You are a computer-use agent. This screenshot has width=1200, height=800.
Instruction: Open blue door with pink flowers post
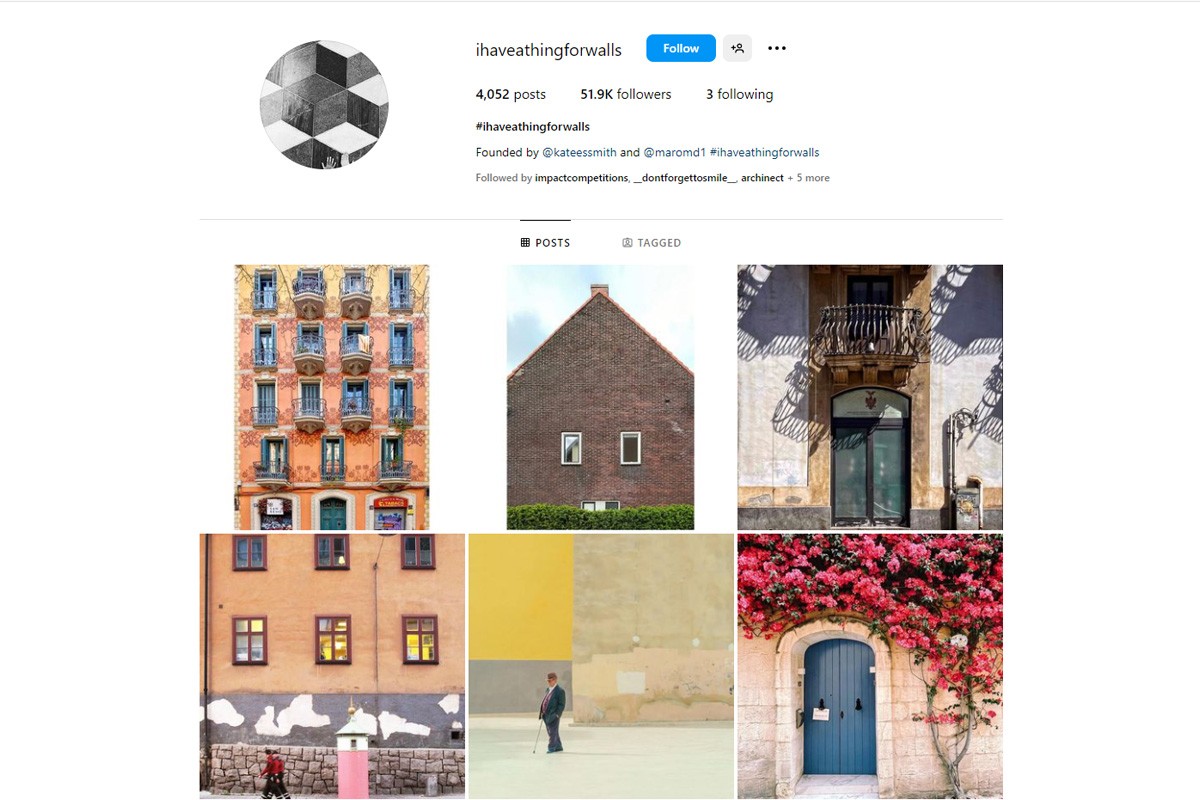point(870,666)
